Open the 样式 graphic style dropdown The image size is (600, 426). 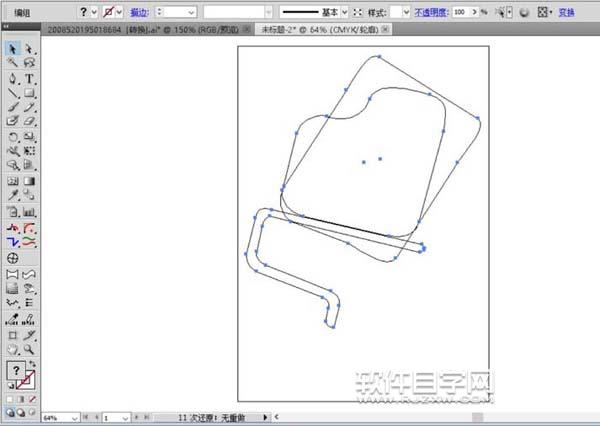[x=406, y=13]
